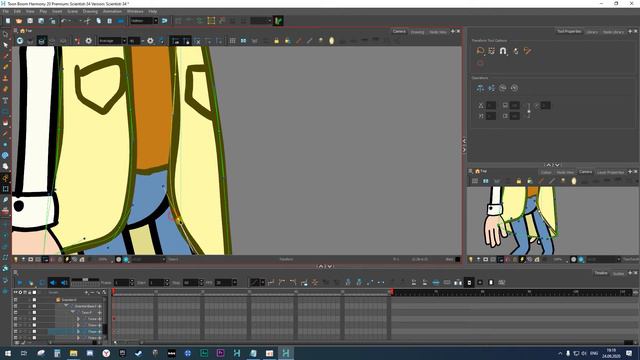Viewport: 640px width, 360px height.
Task: Toggle the enable checkbox on the Scientist-4 layer
Action: (16, 300)
